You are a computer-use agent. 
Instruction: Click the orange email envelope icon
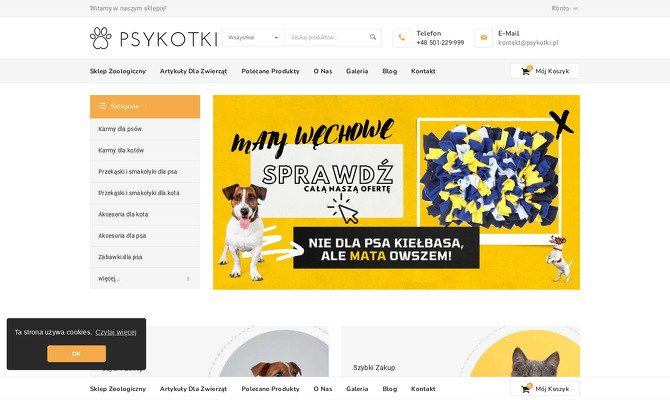[x=483, y=38]
